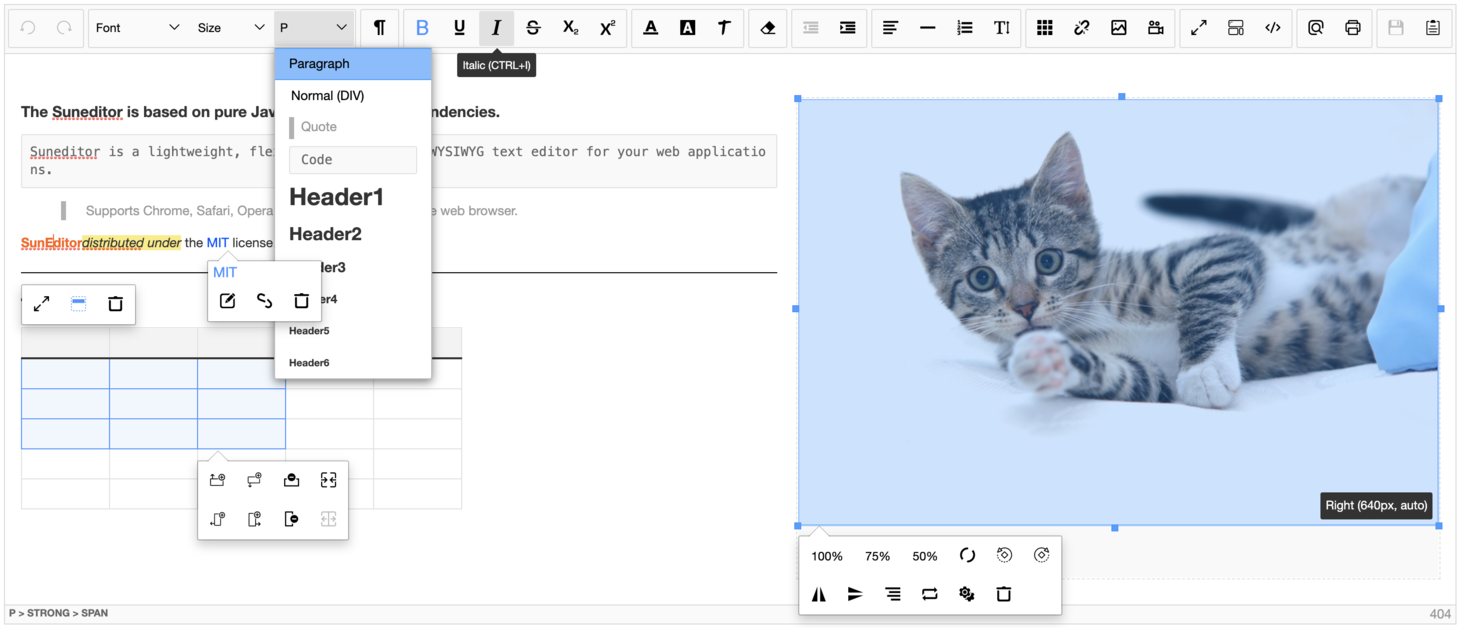Viewport: 1461px width, 628px height.
Task: Toggle underline formatting
Action: tap(459, 28)
